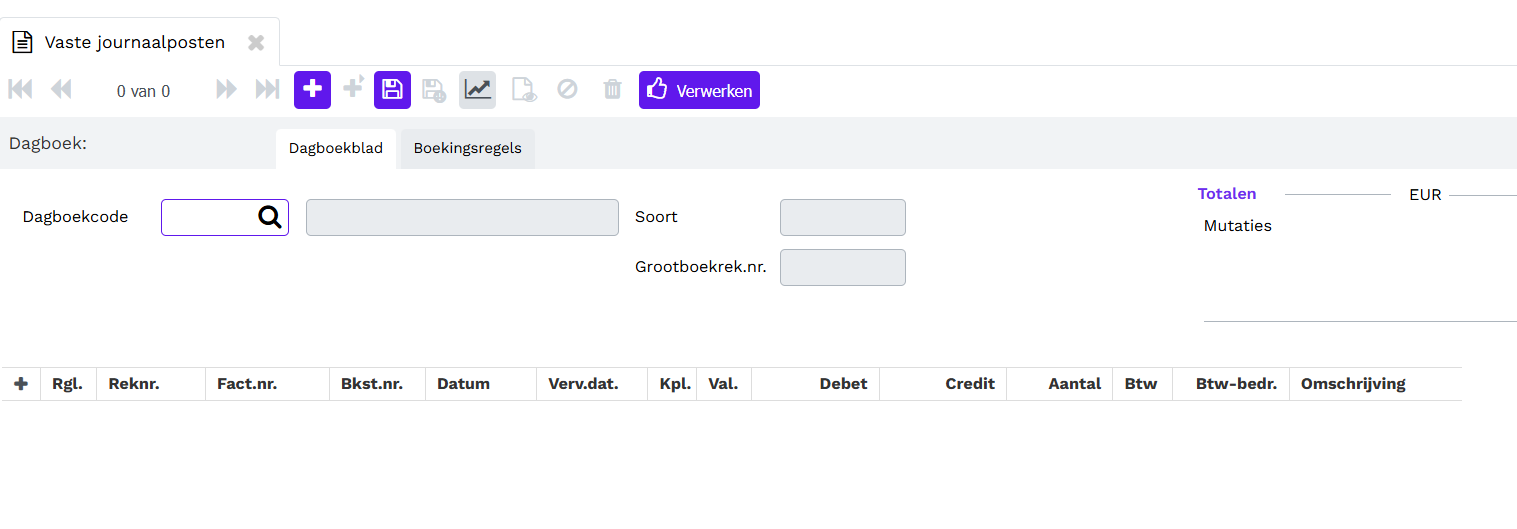Go to next record arrow
Image resolution: width=1517 pixels, height=529 pixels.
(x=227, y=90)
